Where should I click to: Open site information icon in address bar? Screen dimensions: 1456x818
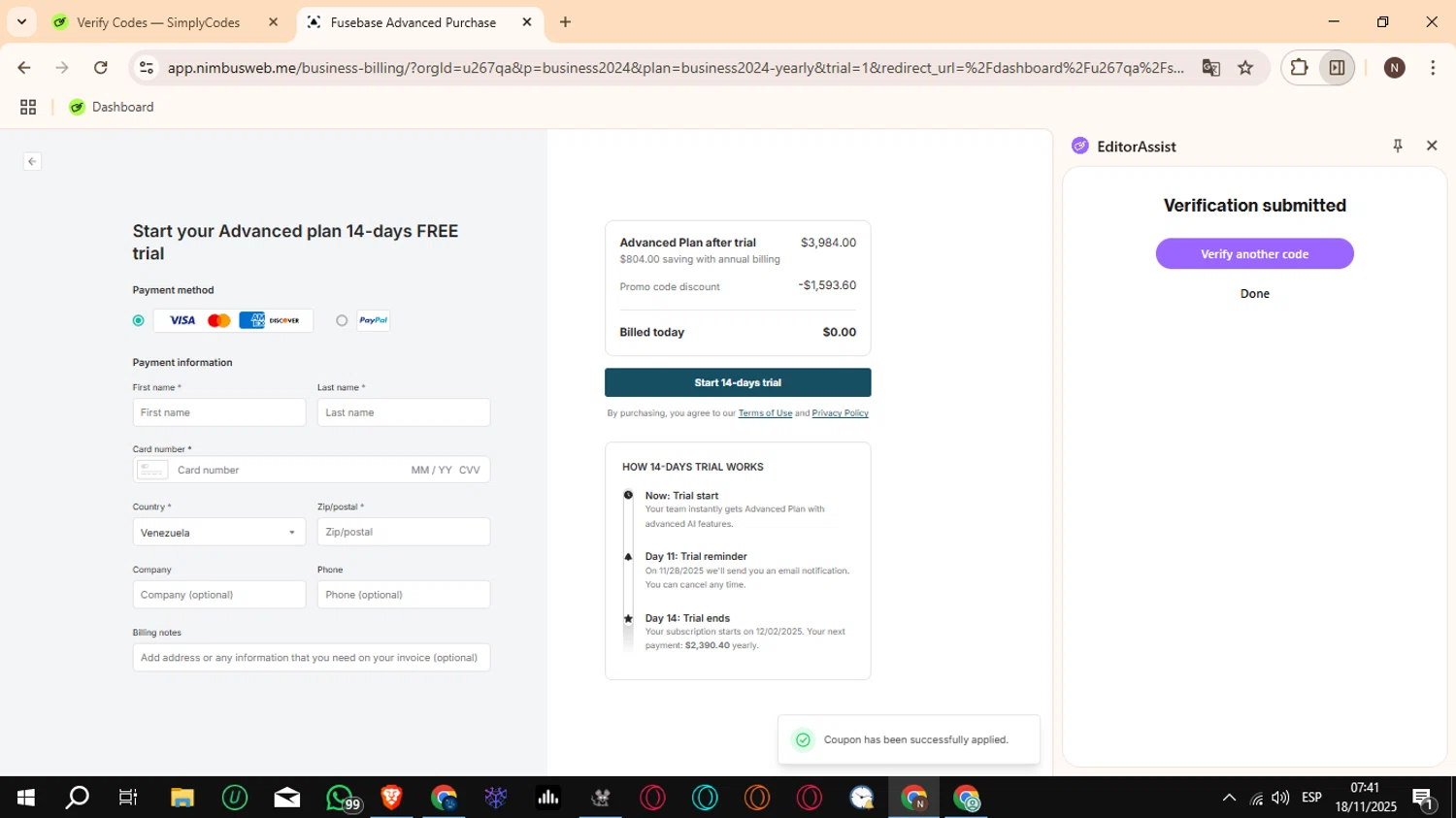[x=147, y=67]
